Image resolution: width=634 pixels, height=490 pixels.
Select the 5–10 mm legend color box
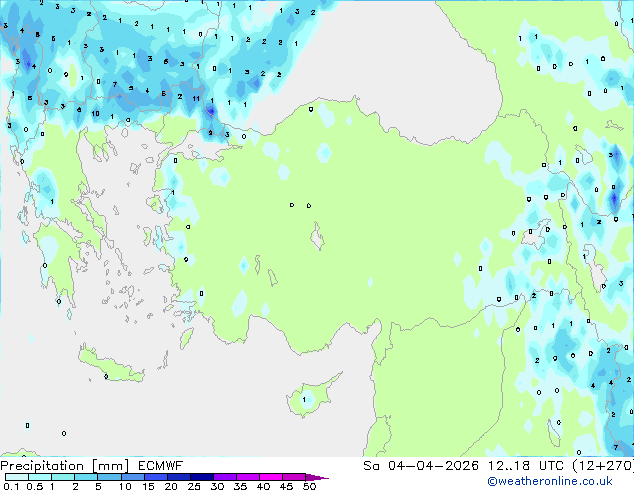pyautogui.click(x=110, y=477)
